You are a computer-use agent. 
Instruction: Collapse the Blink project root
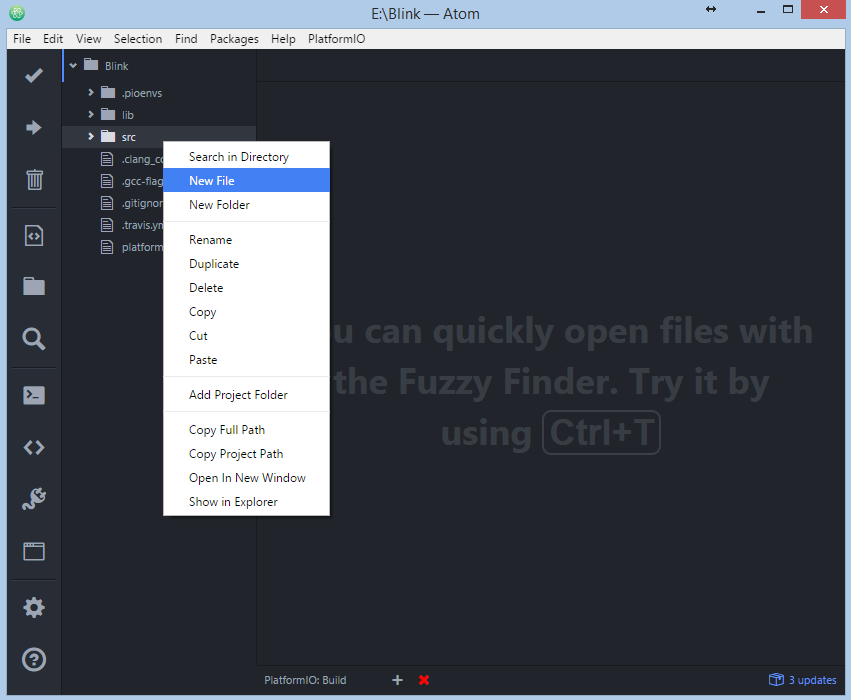point(73,66)
